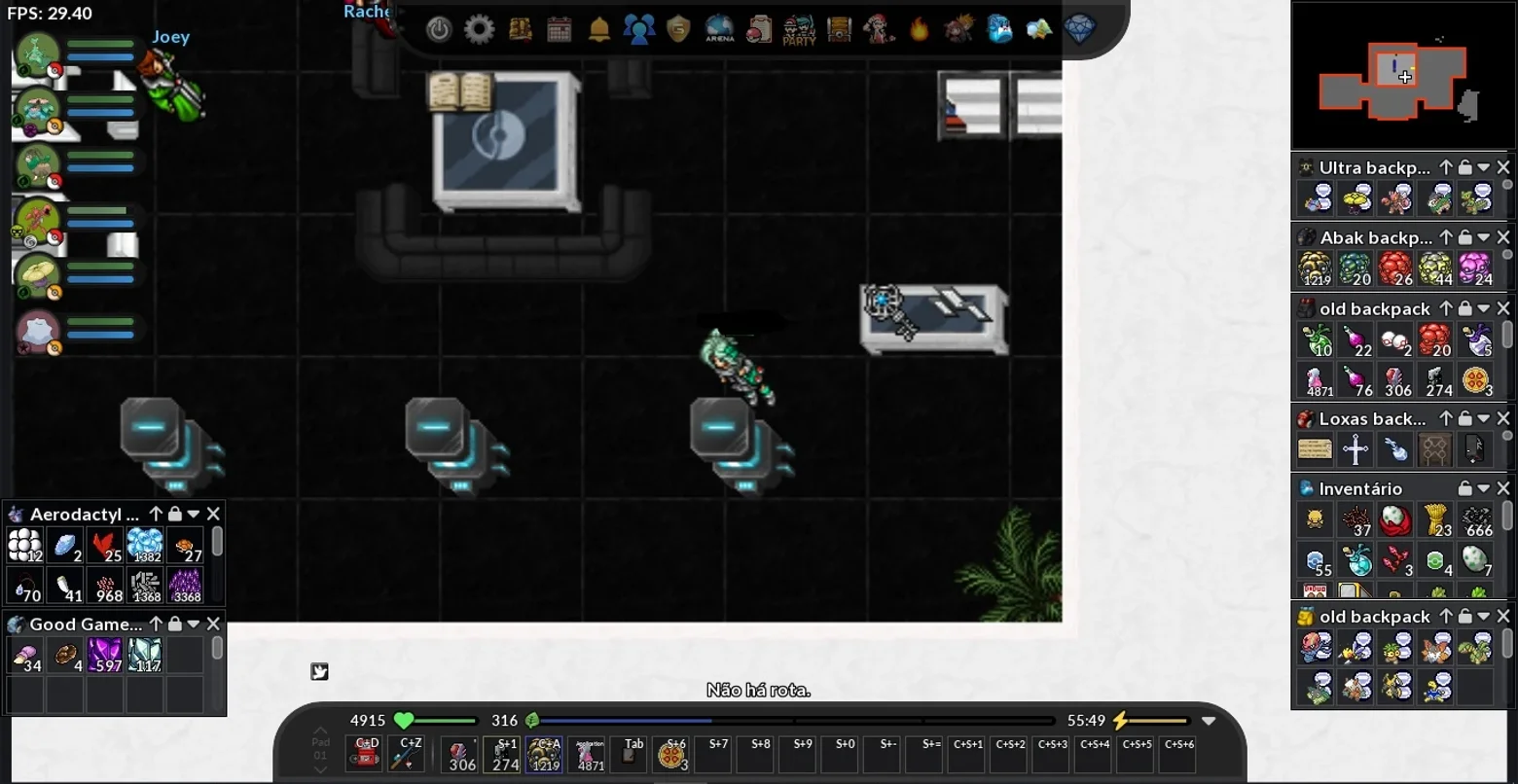Click the purple berry stack of 24 in Abak backpack
The width and height of the screenshot is (1518, 784).
(x=1475, y=268)
